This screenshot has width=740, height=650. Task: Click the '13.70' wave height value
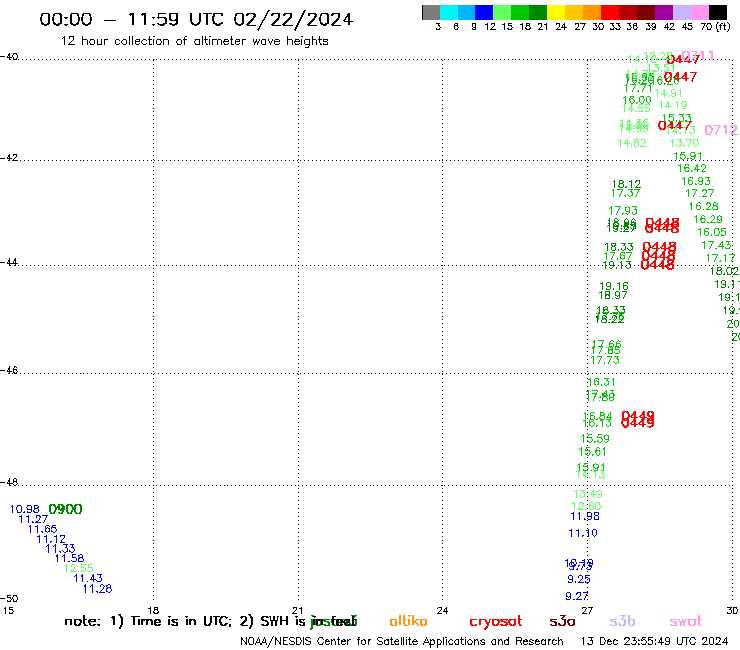684,143
